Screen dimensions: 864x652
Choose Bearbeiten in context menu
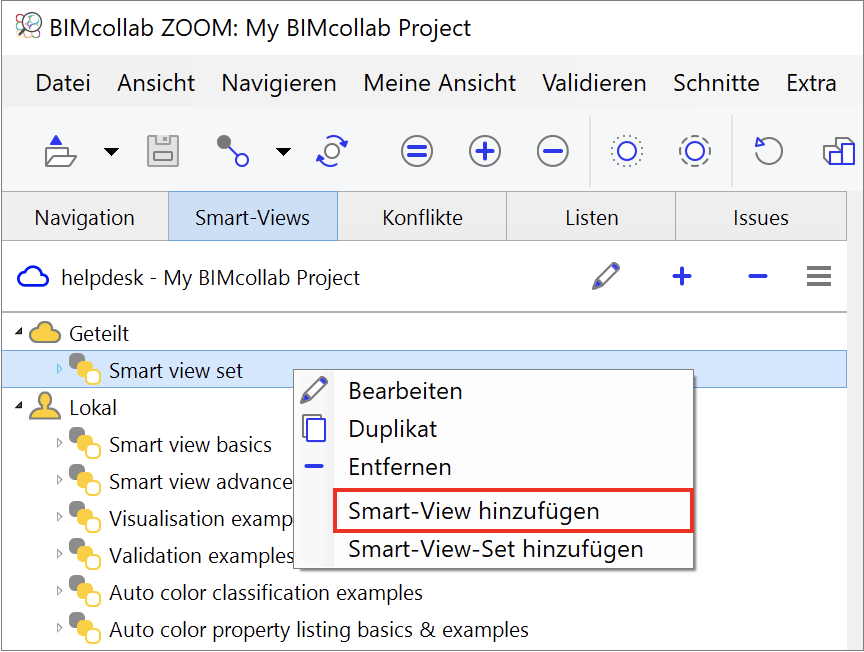[493, 391]
